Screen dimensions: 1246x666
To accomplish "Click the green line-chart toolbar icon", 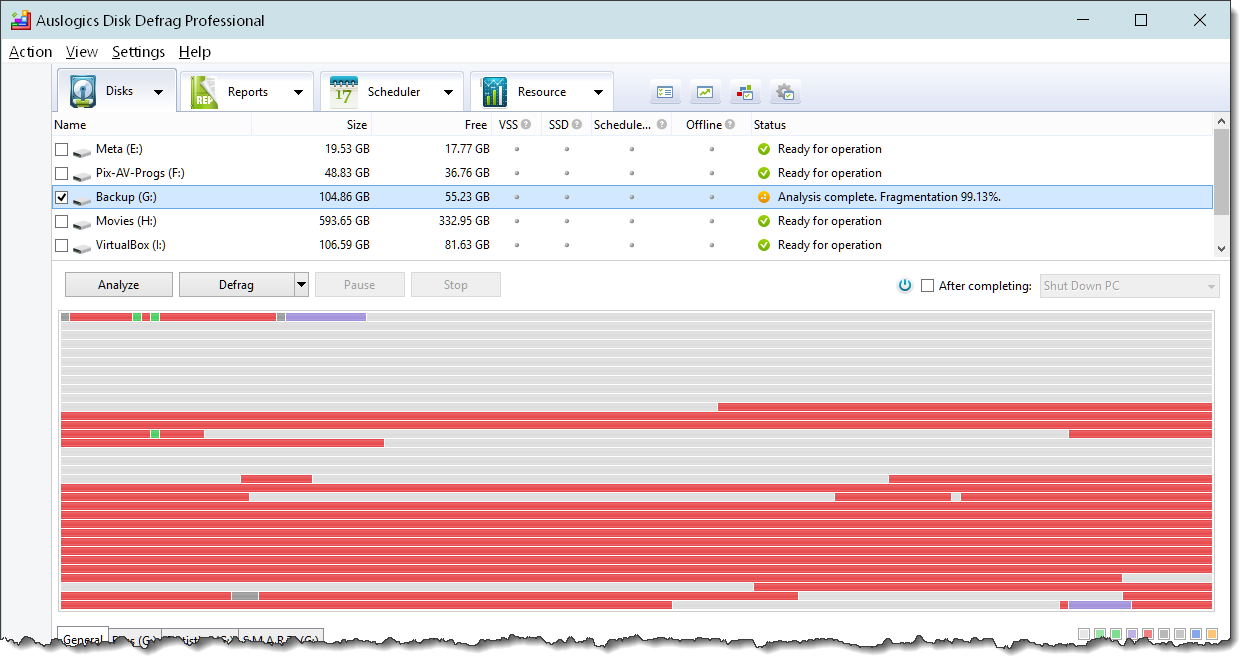I will (x=706, y=92).
